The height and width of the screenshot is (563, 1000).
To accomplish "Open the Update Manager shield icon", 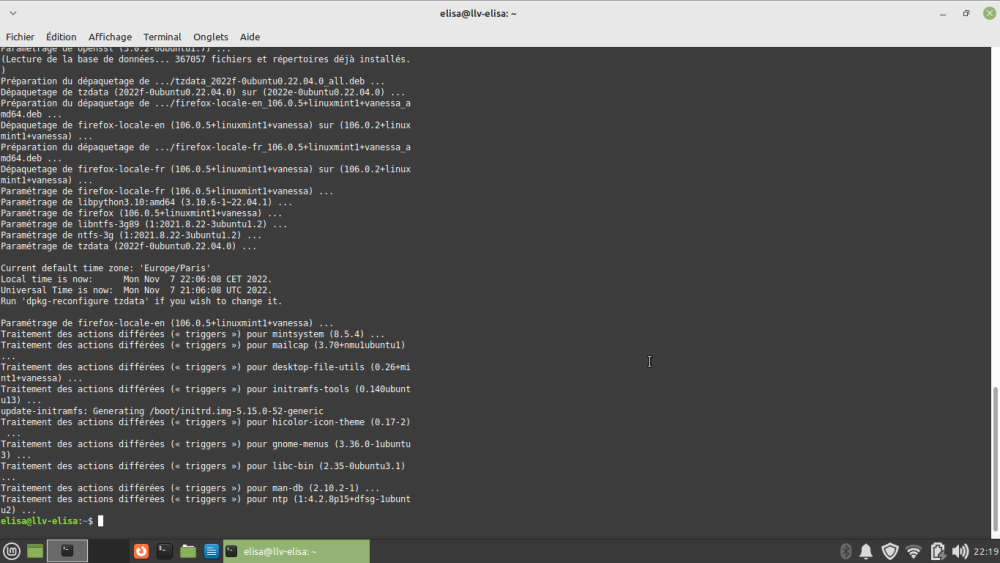I will pos(890,551).
